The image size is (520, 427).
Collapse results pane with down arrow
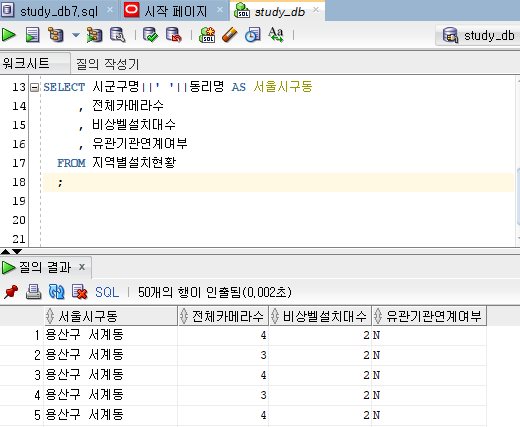(17, 251)
